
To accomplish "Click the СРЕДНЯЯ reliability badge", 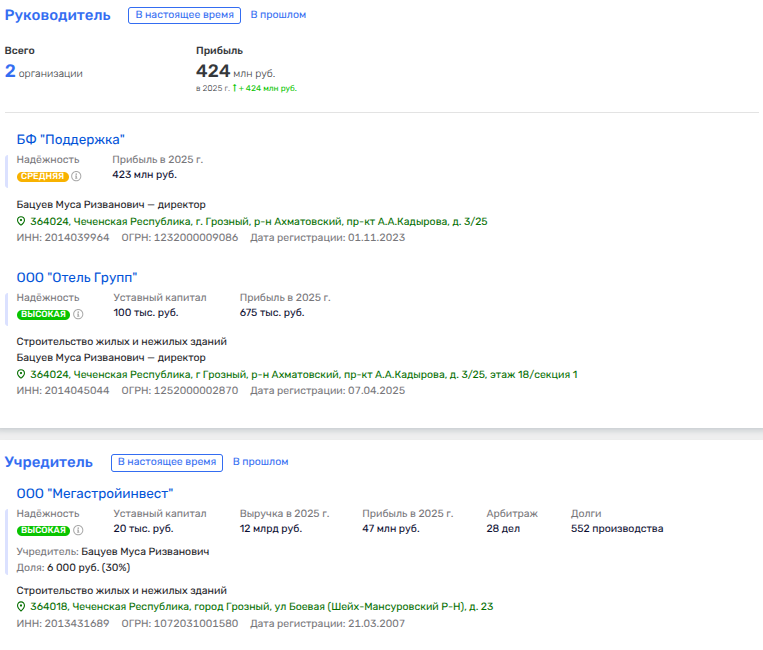I will [x=43, y=176].
